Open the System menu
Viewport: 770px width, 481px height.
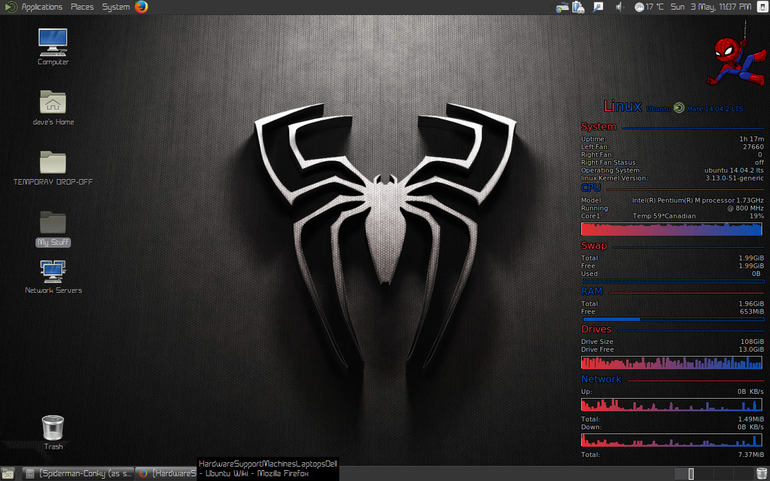click(116, 7)
